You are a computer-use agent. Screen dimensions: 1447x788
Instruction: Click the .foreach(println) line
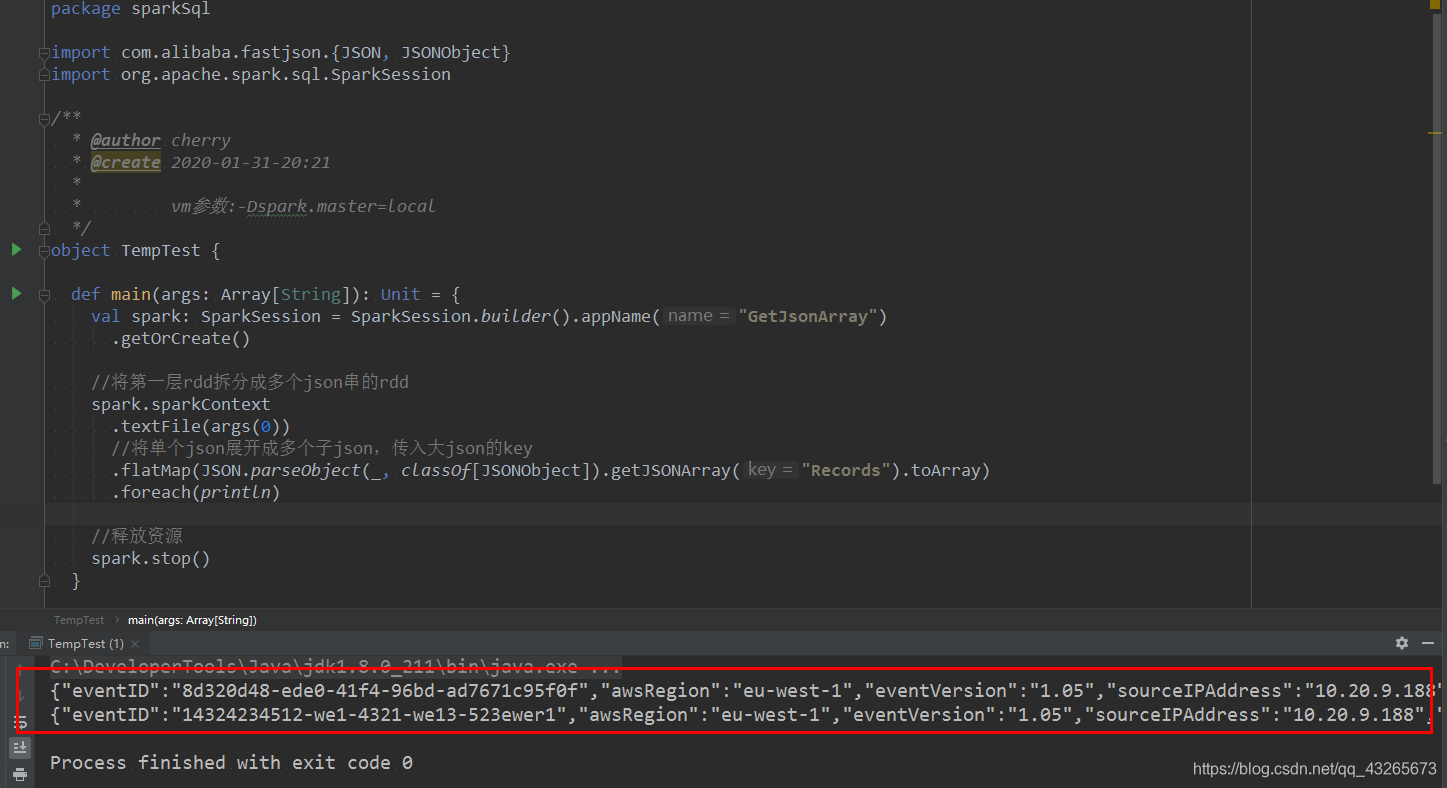196,492
